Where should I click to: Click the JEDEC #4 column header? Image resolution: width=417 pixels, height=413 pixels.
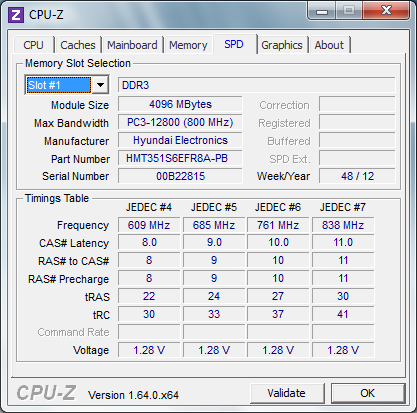(x=149, y=207)
